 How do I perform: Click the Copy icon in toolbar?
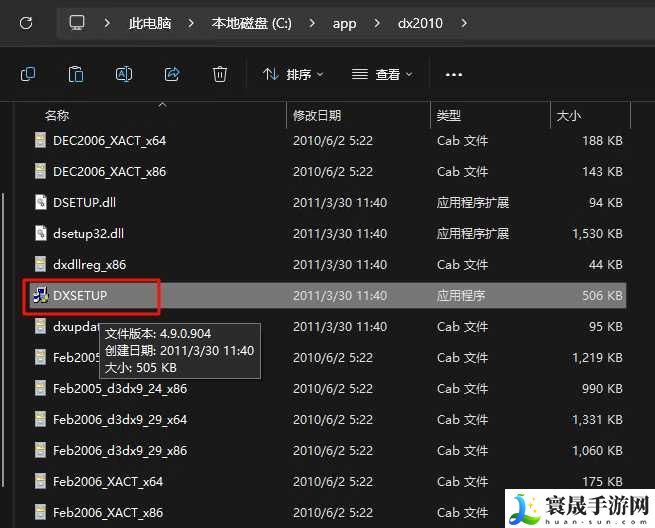click(x=28, y=74)
